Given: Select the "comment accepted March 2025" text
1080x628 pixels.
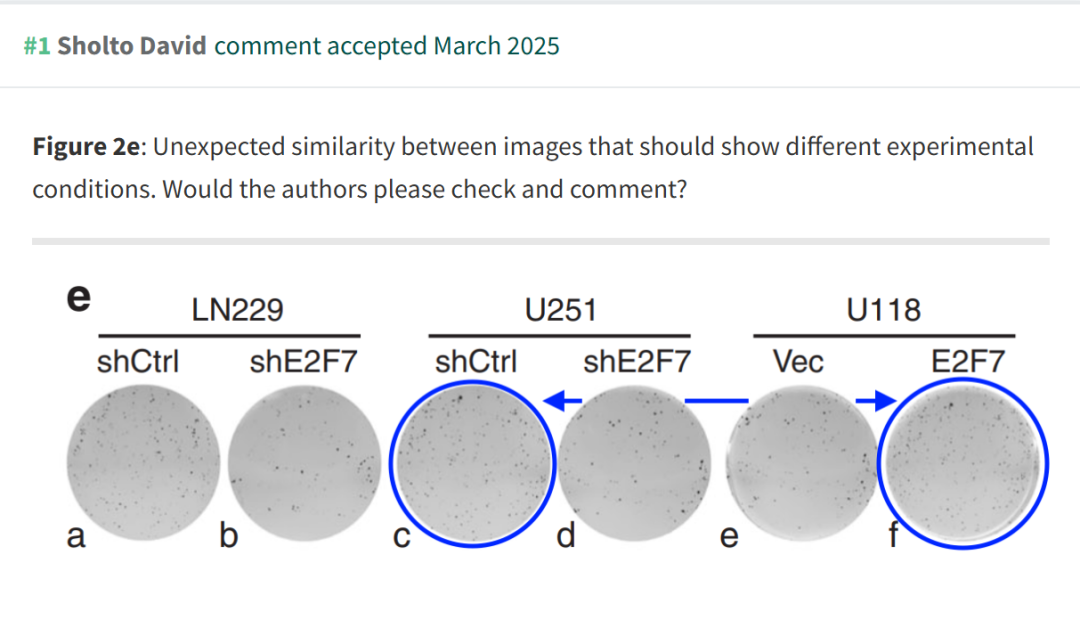Looking at the screenshot, I should 386,46.
